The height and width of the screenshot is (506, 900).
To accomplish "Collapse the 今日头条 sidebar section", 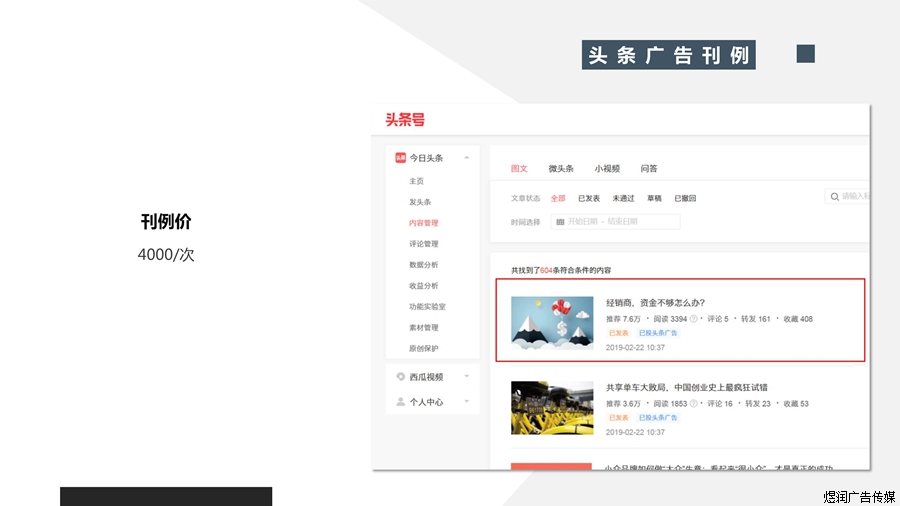I will (467, 158).
